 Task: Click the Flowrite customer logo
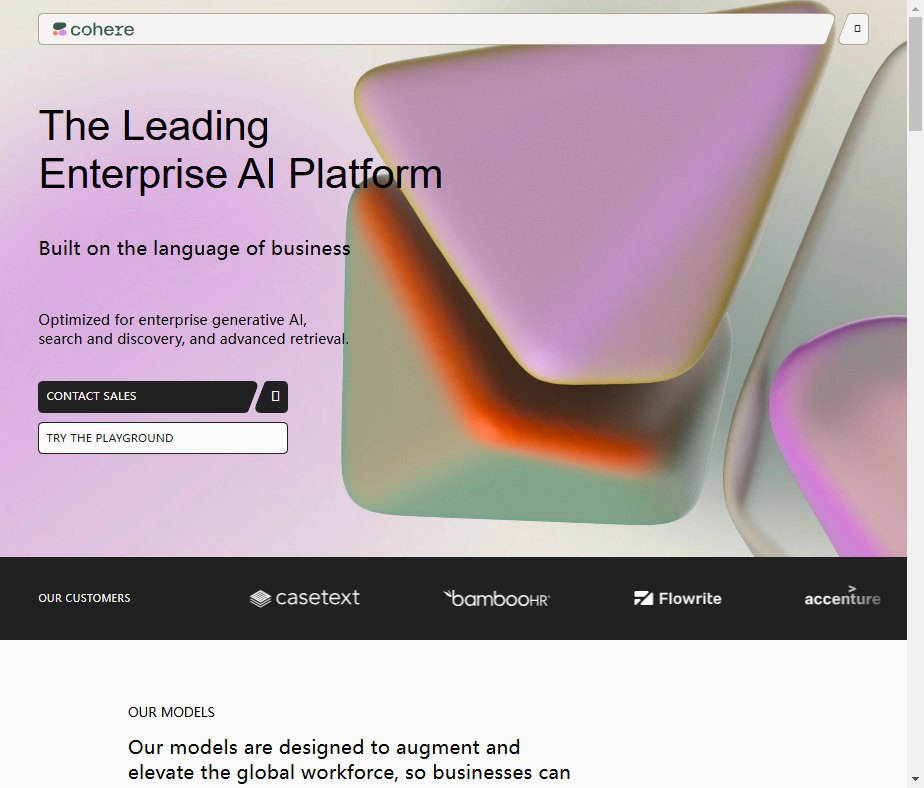678,598
